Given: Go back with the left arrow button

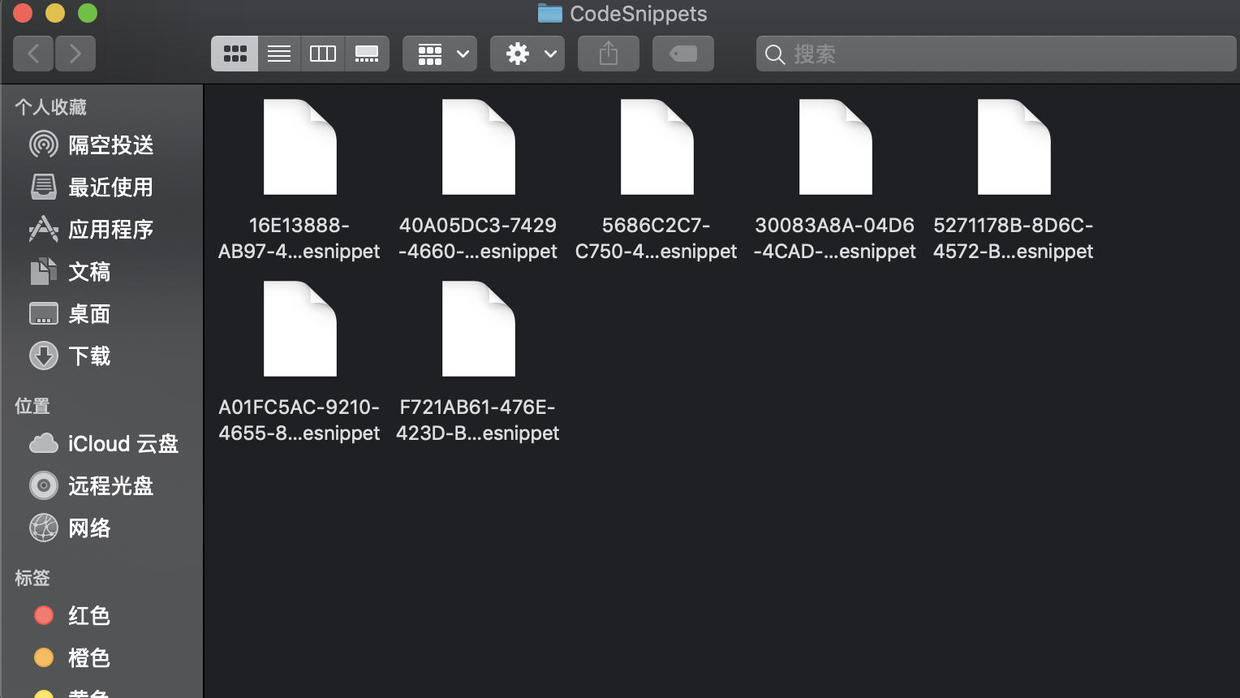Looking at the screenshot, I should pyautogui.click(x=33, y=54).
